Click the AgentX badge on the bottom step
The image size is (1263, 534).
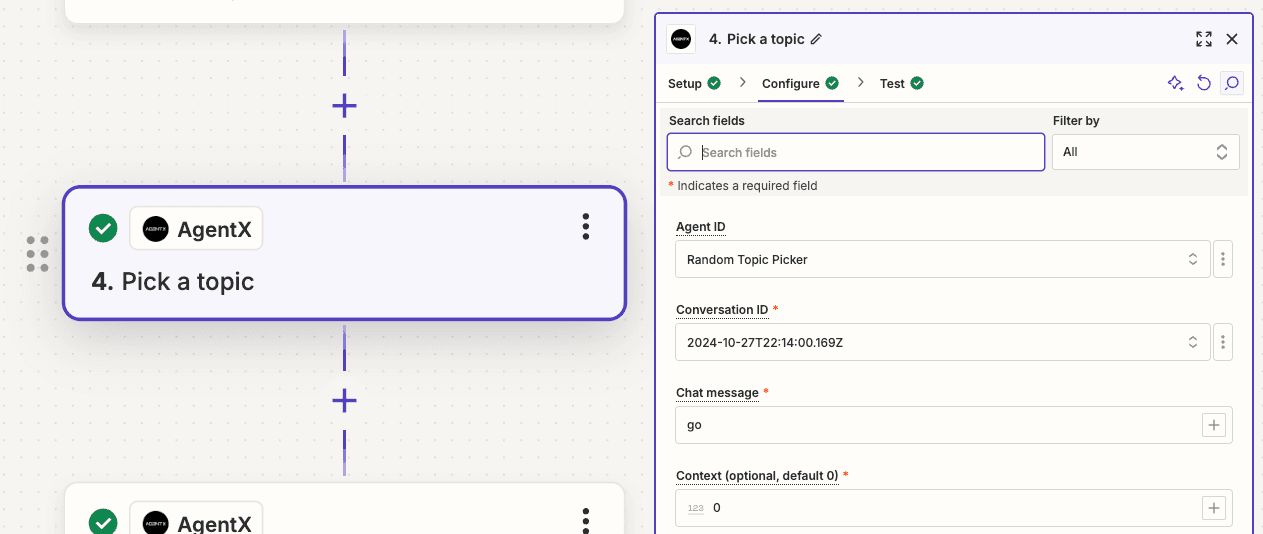(x=197, y=519)
